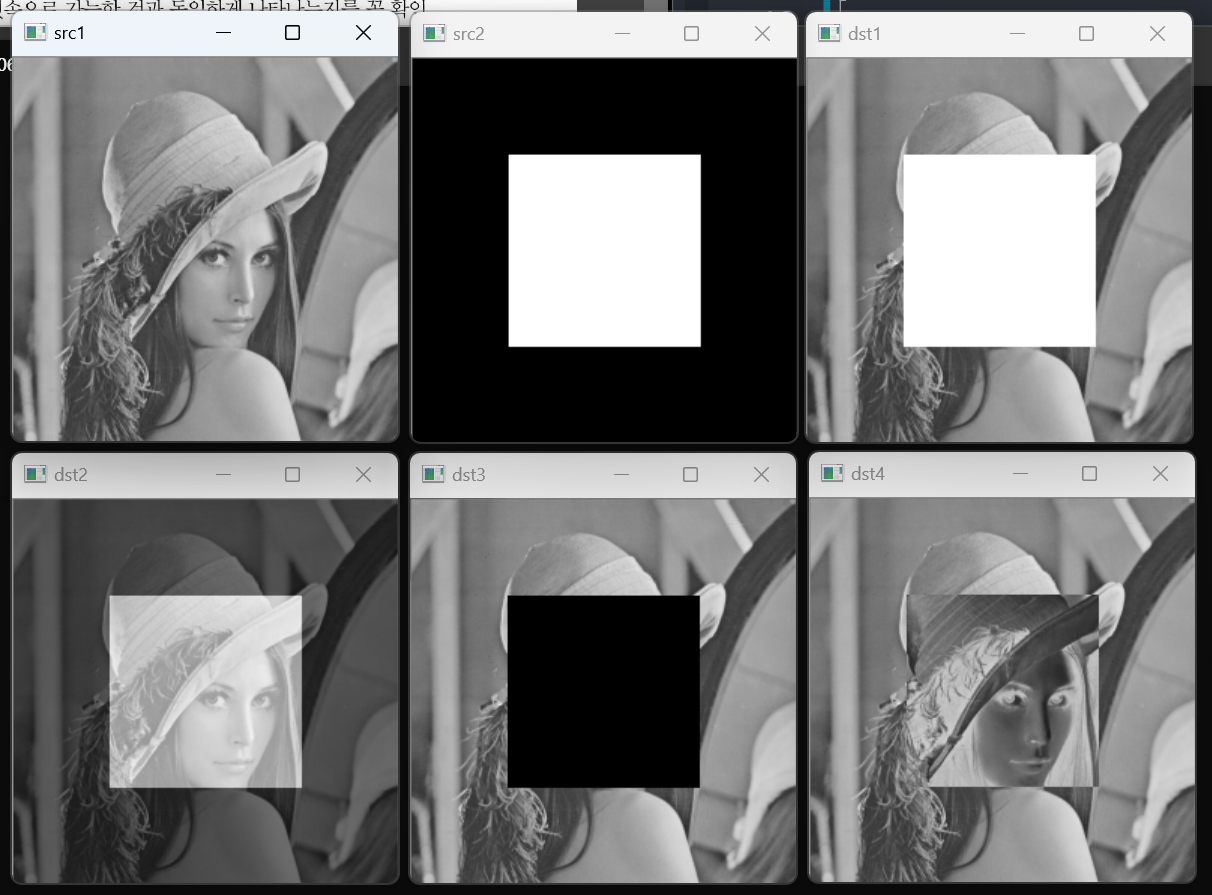Viewport: 1212px width, 895px height.
Task: Close the src2 window
Action: pos(762,34)
